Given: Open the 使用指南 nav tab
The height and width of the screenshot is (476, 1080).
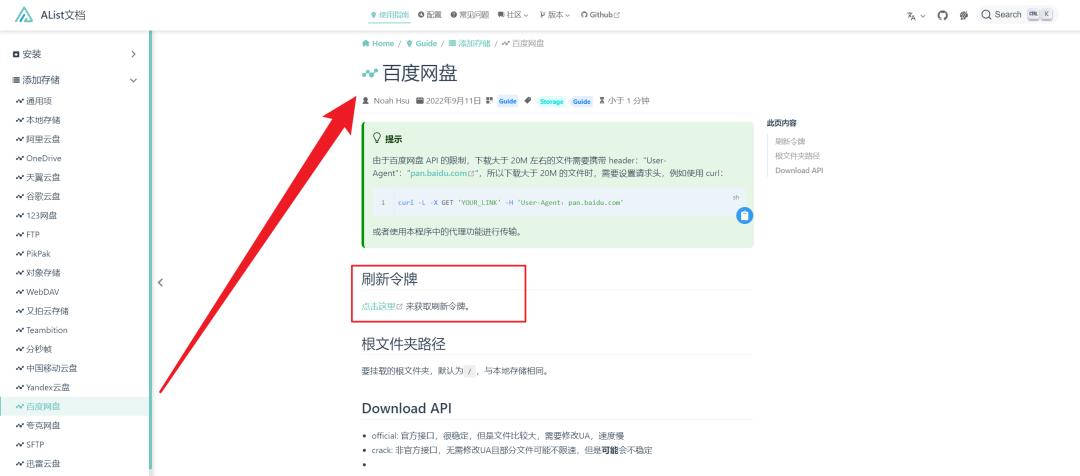Looking at the screenshot, I should [x=389, y=14].
